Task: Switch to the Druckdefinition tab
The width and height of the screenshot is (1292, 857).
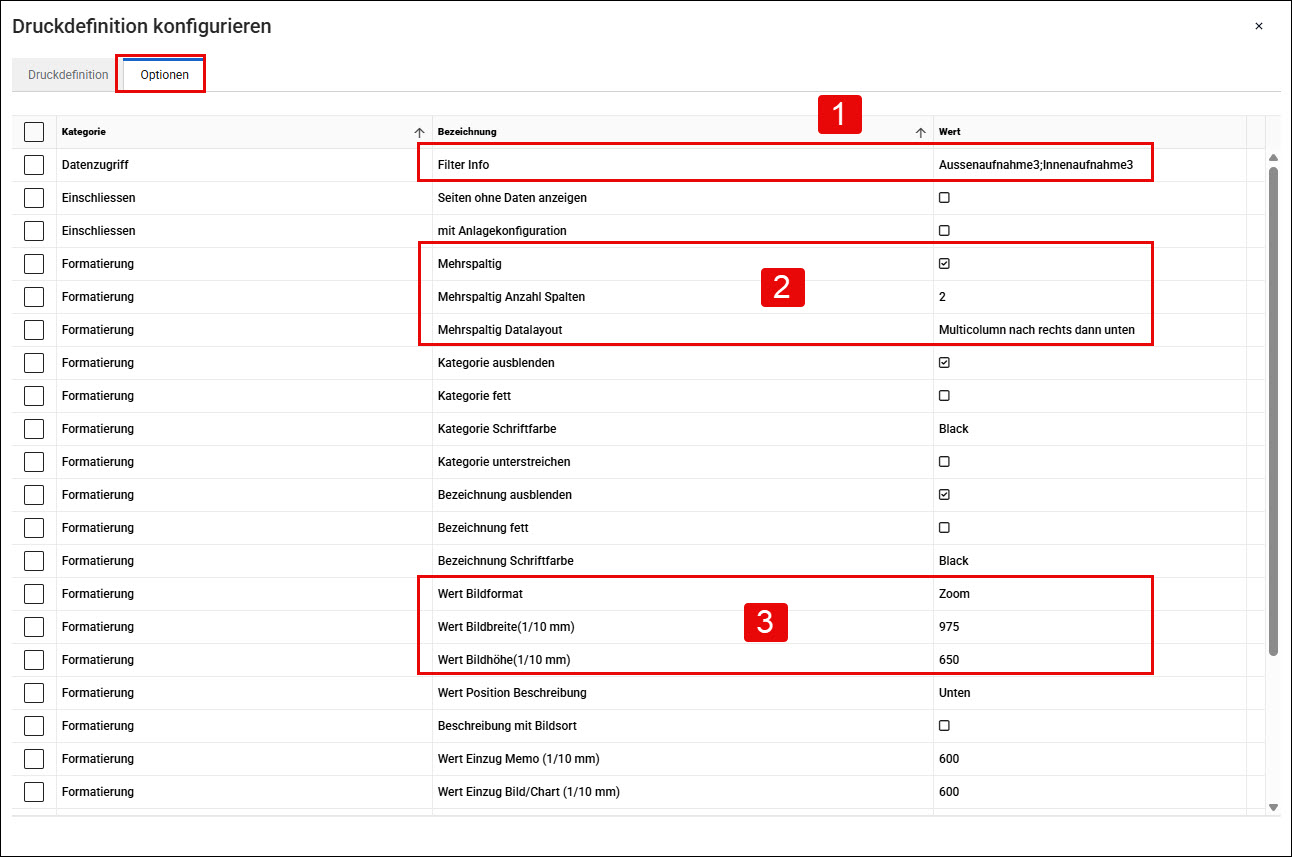Action: (x=68, y=75)
